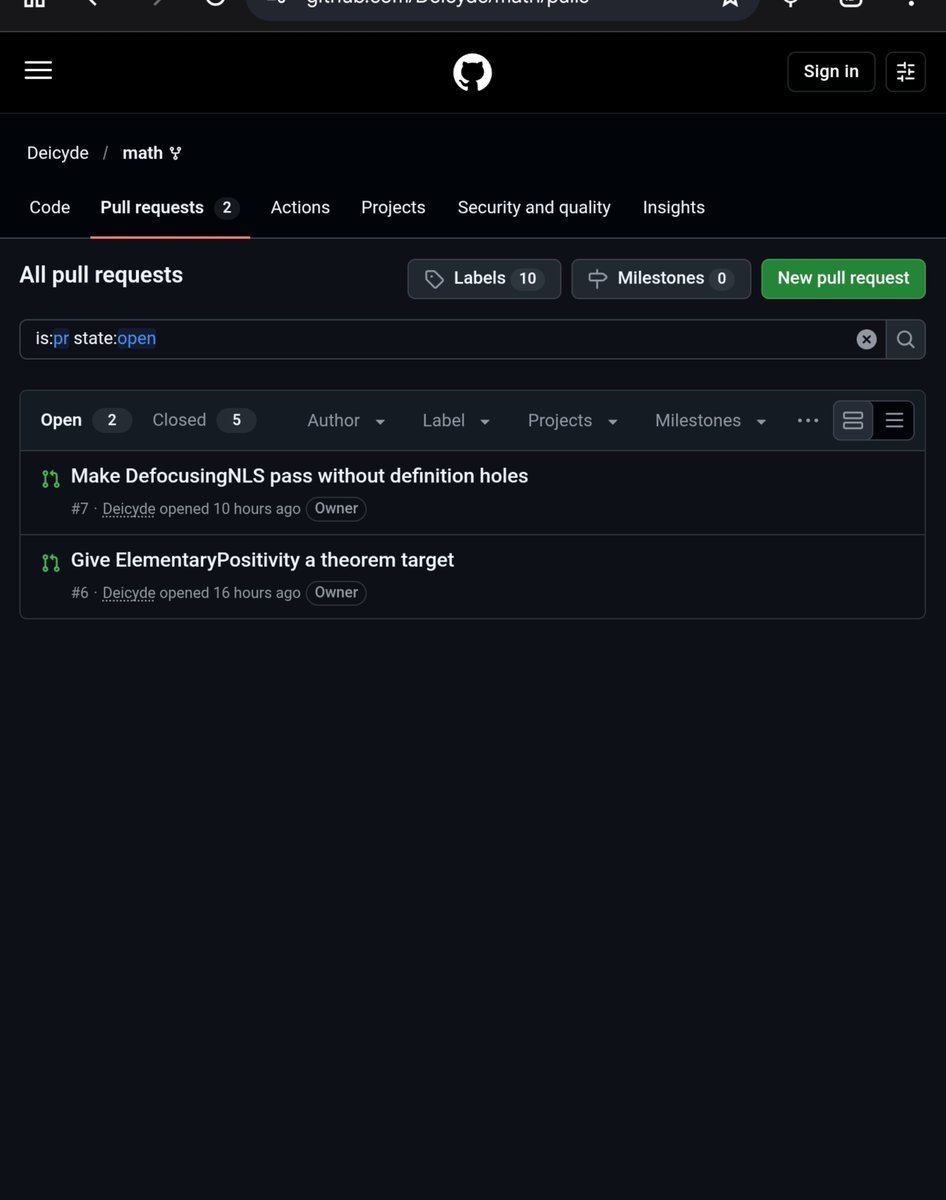This screenshot has width=946, height=1200.
Task: Expand the Author filter dropdown
Action: (346, 421)
